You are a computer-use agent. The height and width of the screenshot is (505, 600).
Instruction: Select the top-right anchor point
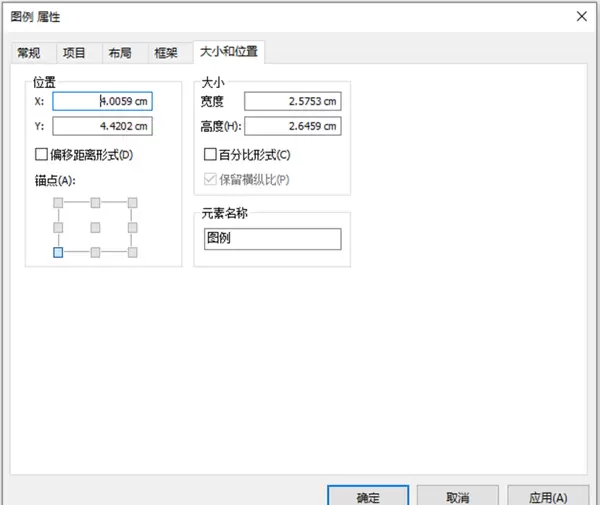(x=132, y=203)
